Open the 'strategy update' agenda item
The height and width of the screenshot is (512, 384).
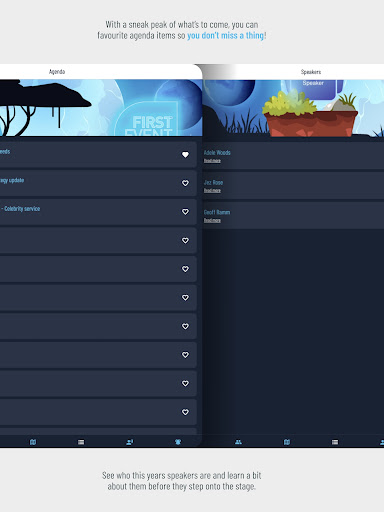[x=97, y=183]
